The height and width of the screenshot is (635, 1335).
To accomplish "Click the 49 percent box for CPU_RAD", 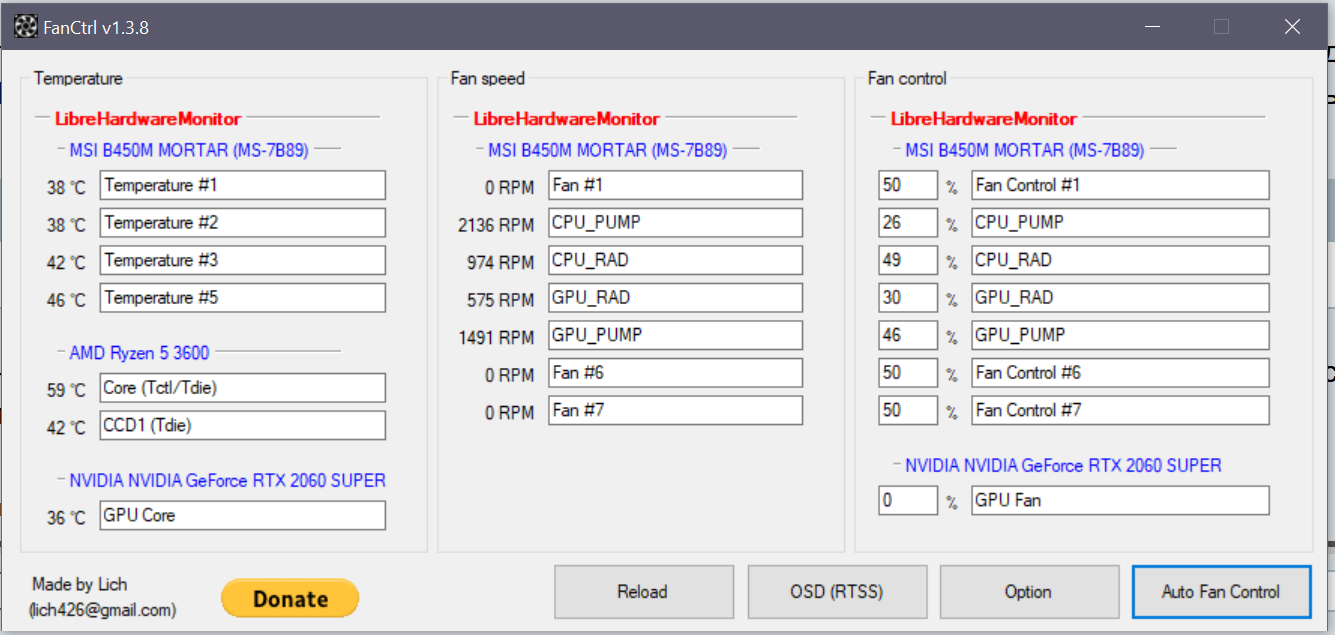I will (908, 261).
